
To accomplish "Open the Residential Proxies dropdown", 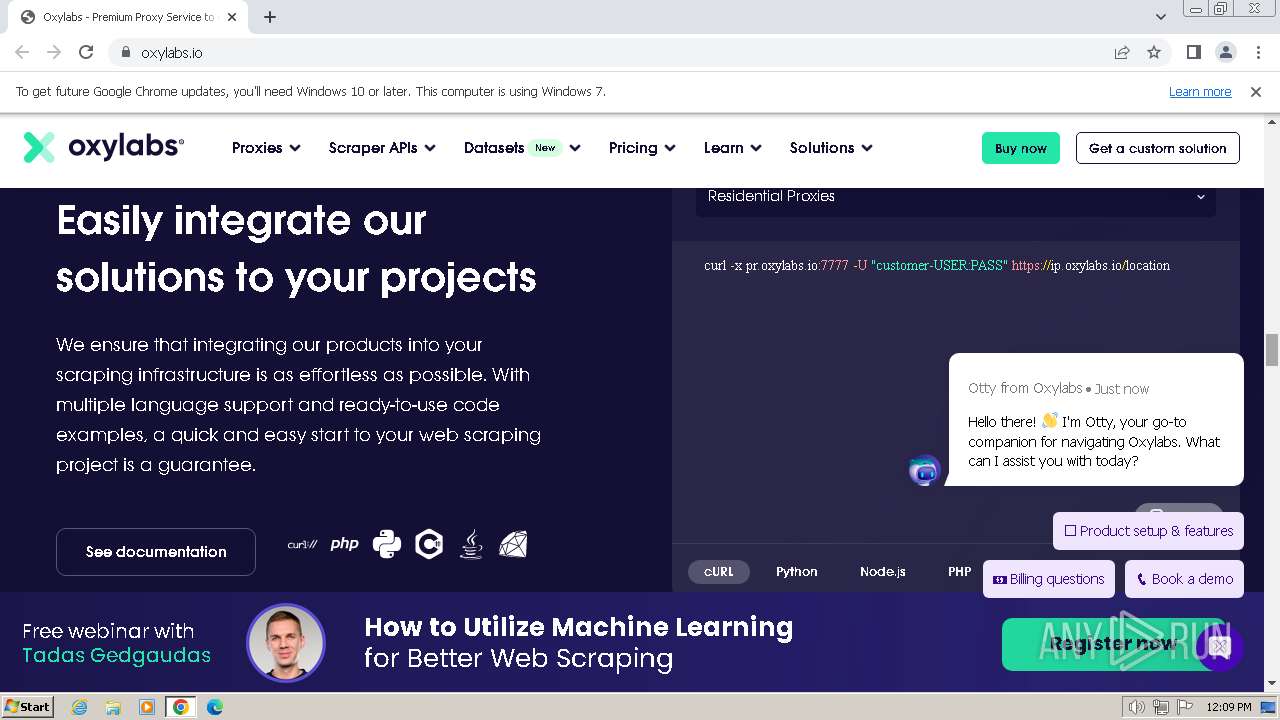I will (956, 197).
